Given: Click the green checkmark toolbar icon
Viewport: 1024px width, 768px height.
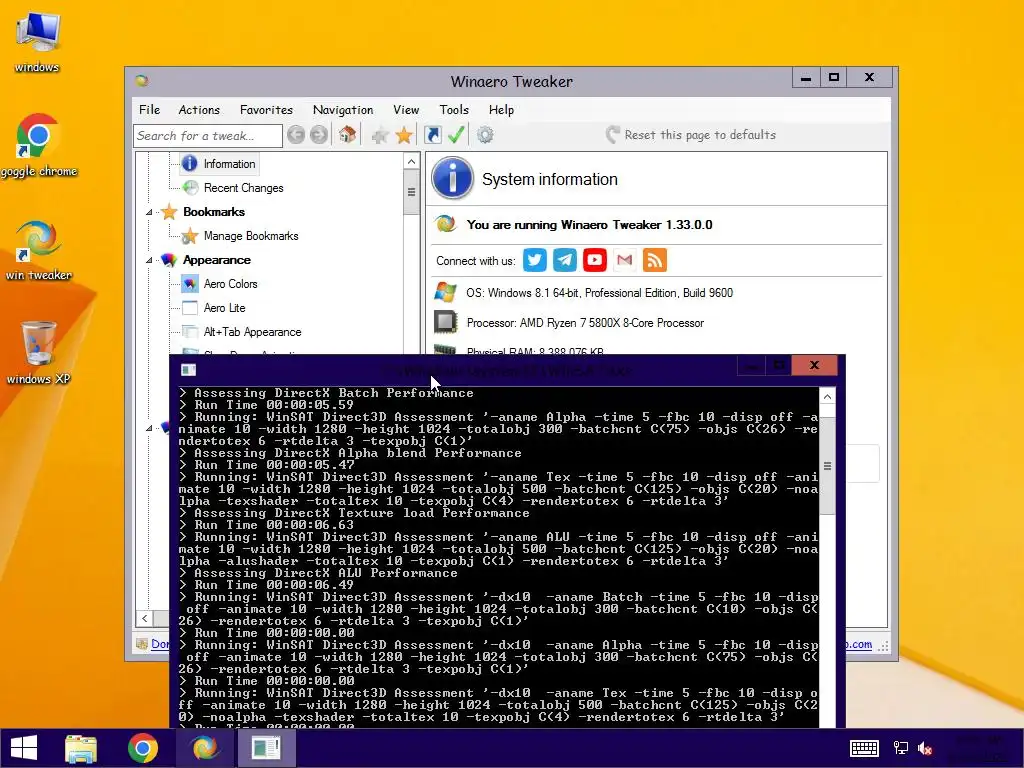Looking at the screenshot, I should (x=456, y=135).
